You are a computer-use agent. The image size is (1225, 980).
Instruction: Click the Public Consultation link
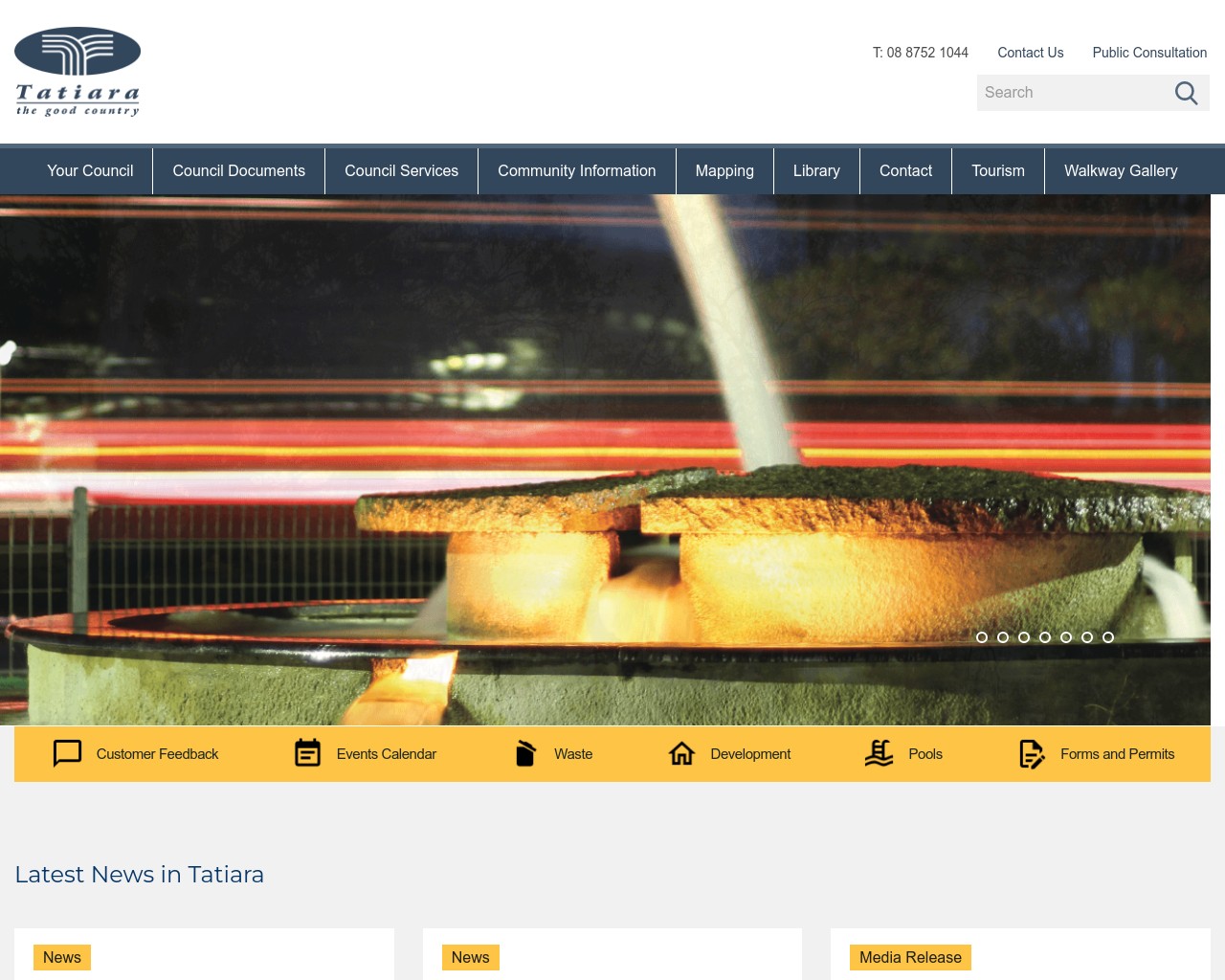[x=1149, y=53]
